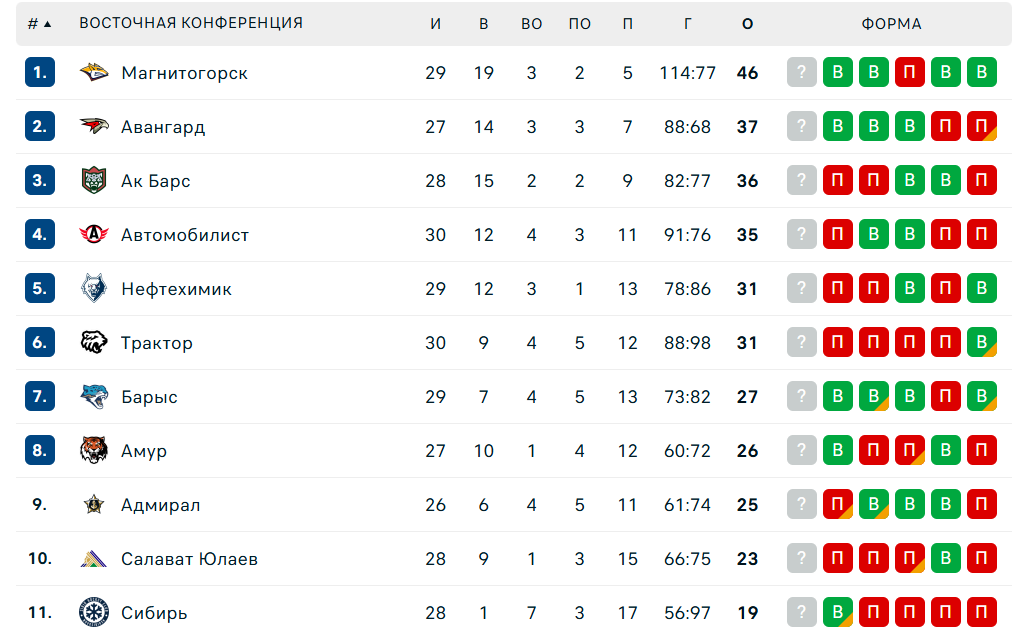The height and width of the screenshot is (636, 1017).
Task: Sort standings by the О points column
Action: [x=747, y=24]
